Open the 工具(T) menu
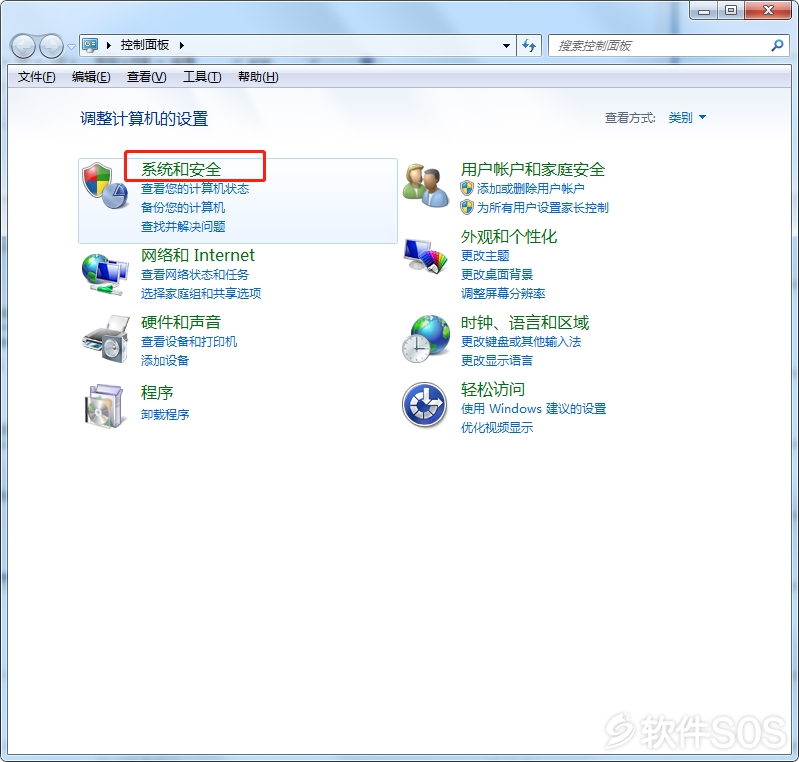The image size is (799, 762). 202,77
